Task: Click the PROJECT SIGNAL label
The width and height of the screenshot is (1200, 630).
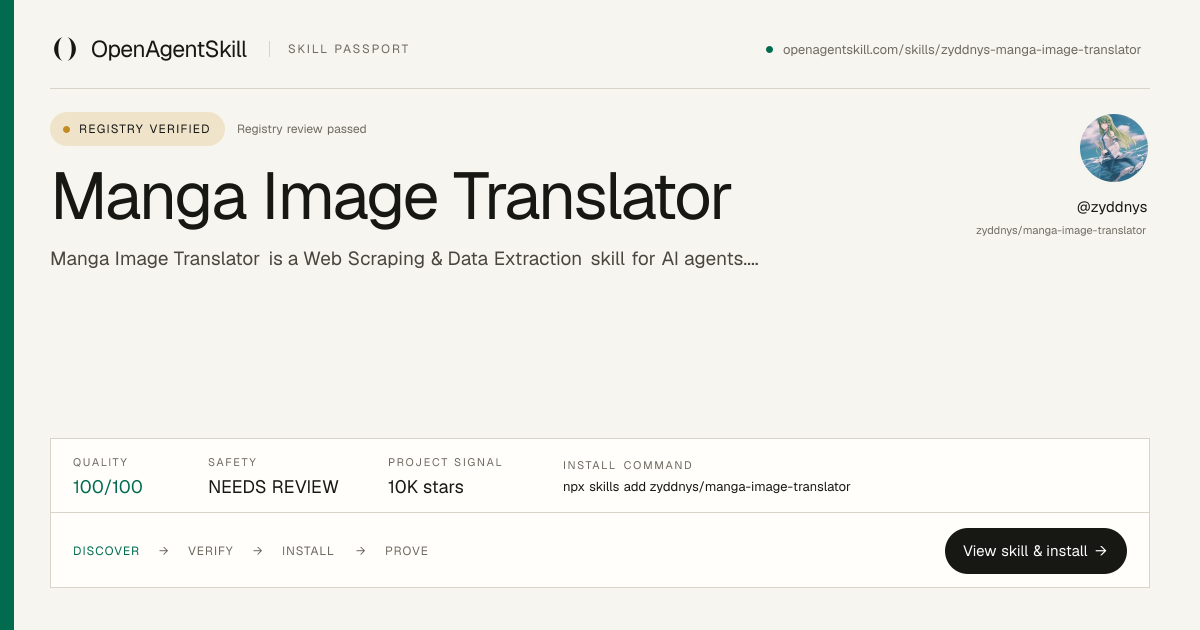Action: (445, 462)
